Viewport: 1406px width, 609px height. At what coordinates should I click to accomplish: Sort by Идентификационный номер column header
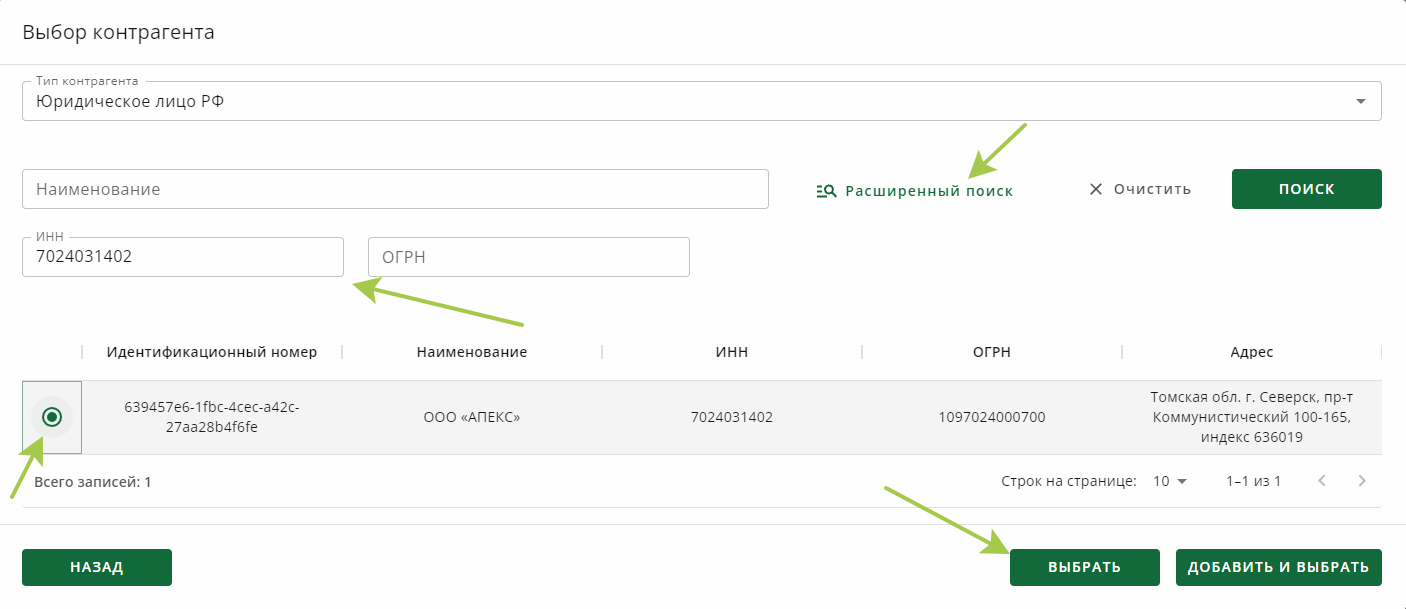[x=212, y=352]
